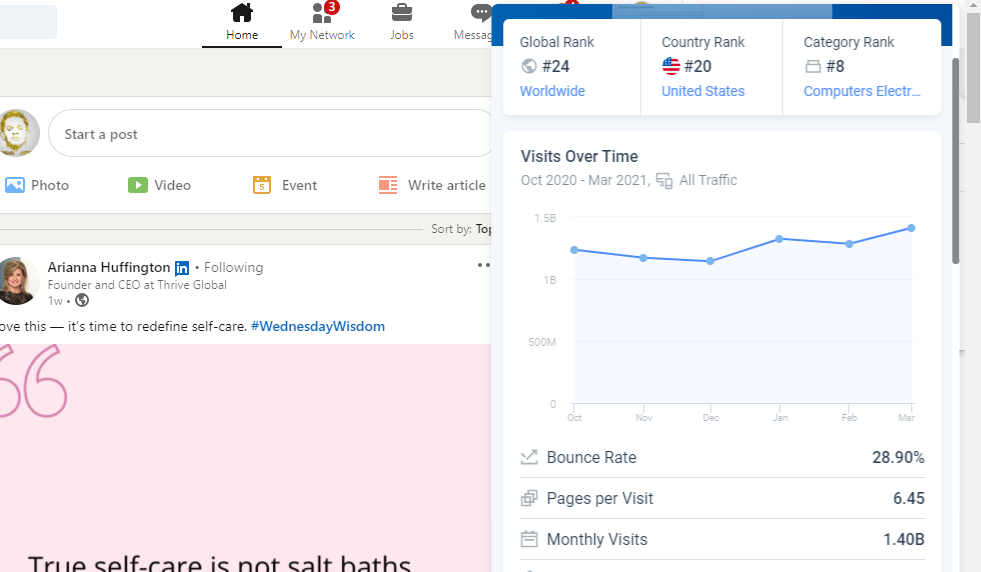Click the Nov data point on the chart
Viewport: 981px width, 572px height.
[643, 258]
